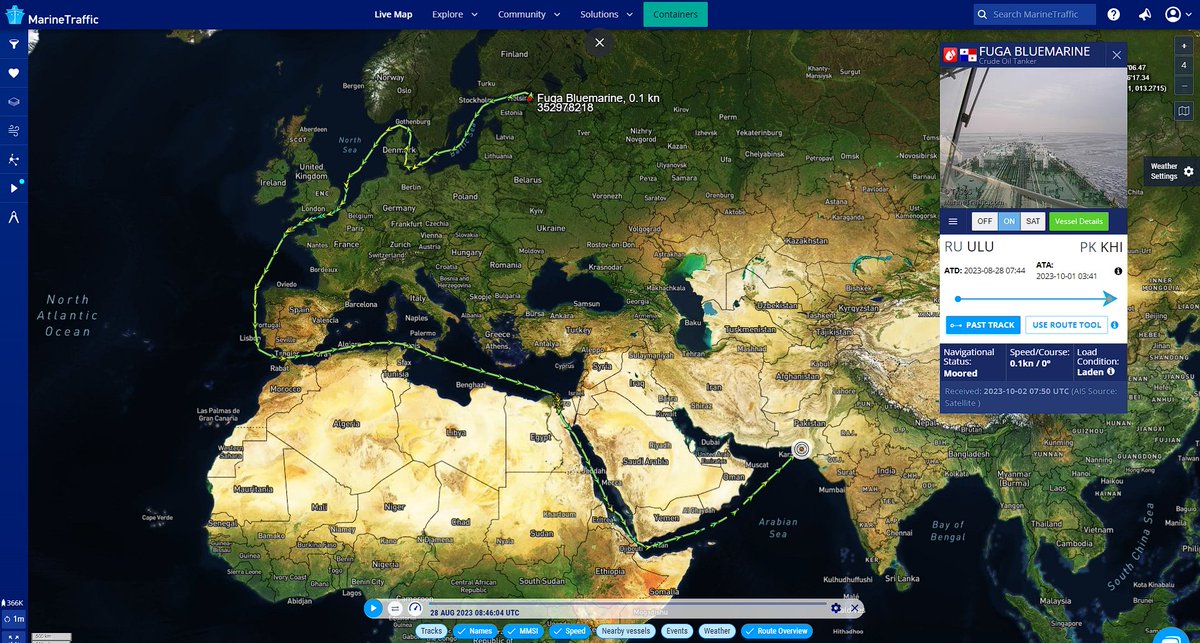Open My Fleets heart icon
The height and width of the screenshot is (643, 1200).
14,73
